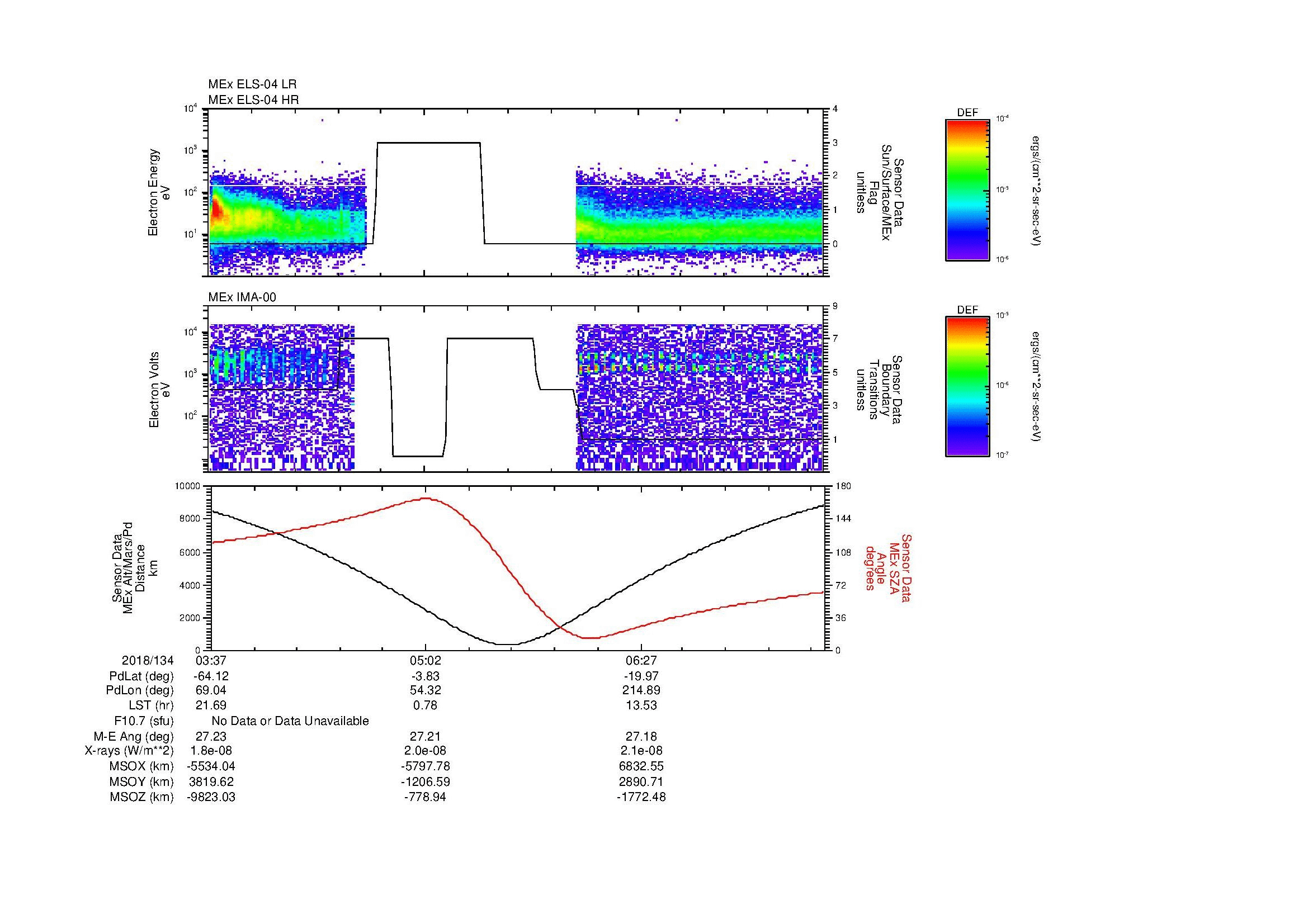Screen dimensions: 1308x924
Task: Click the LST value '0.78'
Action: (425, 705)
